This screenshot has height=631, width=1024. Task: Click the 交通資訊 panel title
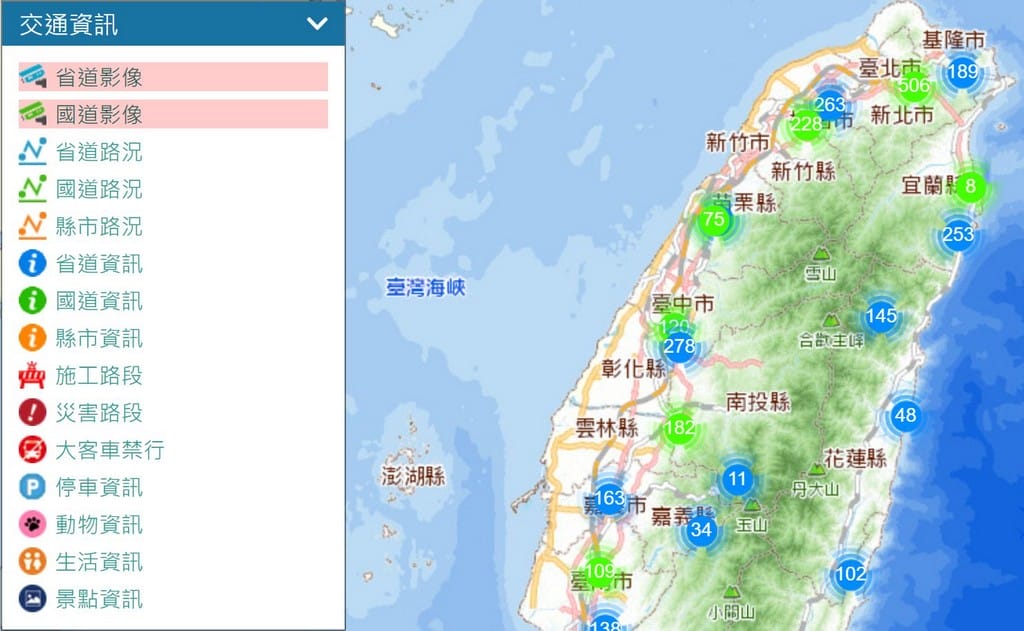pos(69,25)
